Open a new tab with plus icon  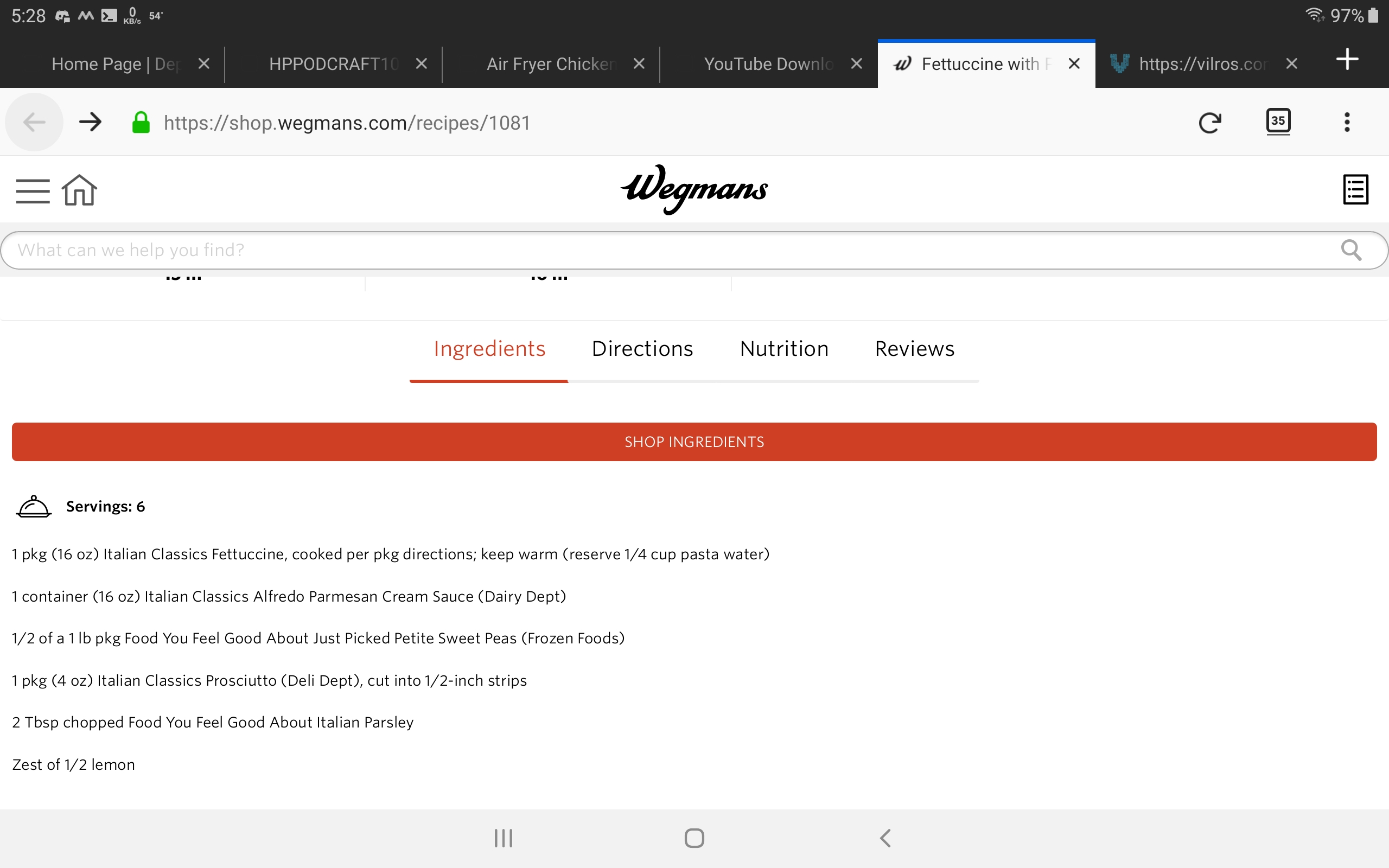coord(1347,60)
